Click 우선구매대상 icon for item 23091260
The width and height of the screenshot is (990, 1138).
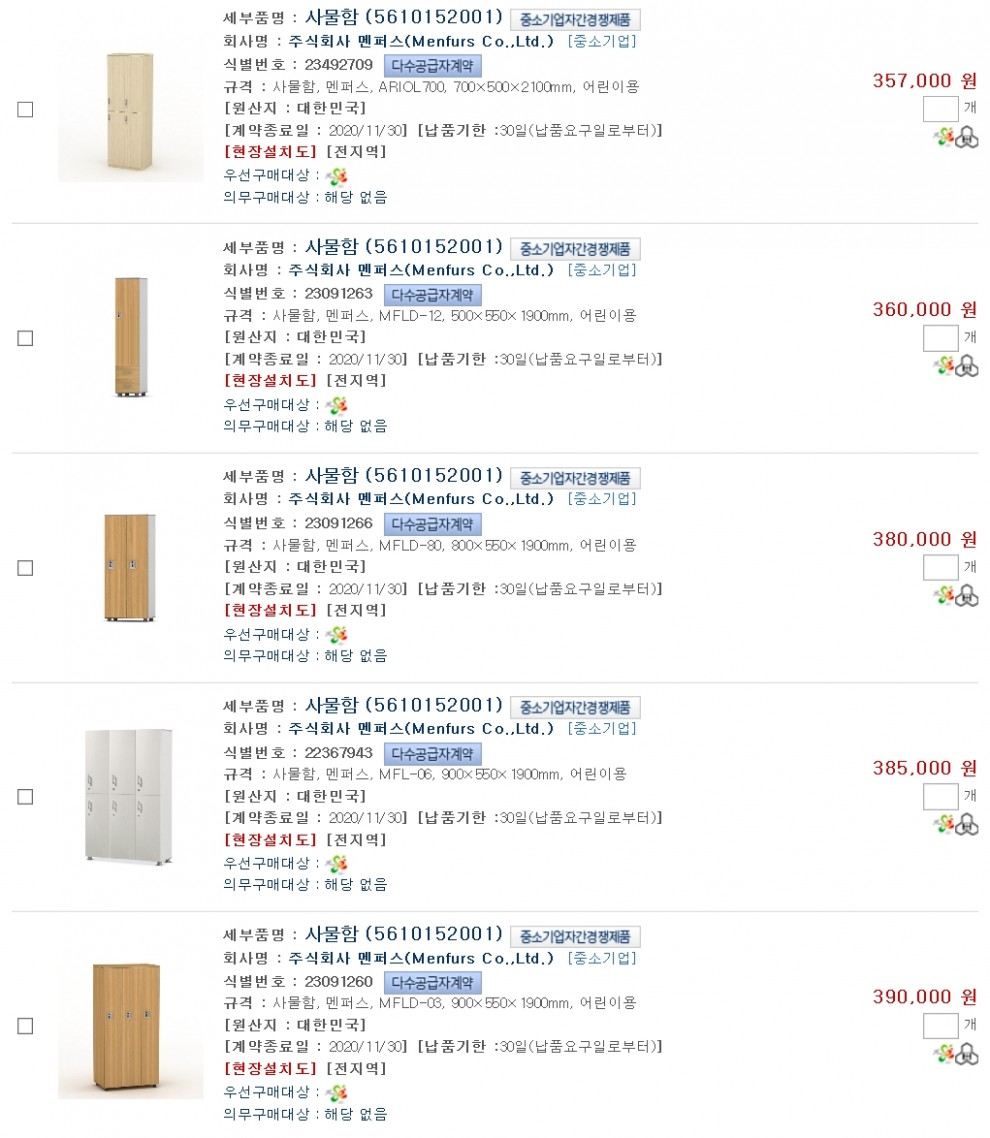(x=338, y=1092)
